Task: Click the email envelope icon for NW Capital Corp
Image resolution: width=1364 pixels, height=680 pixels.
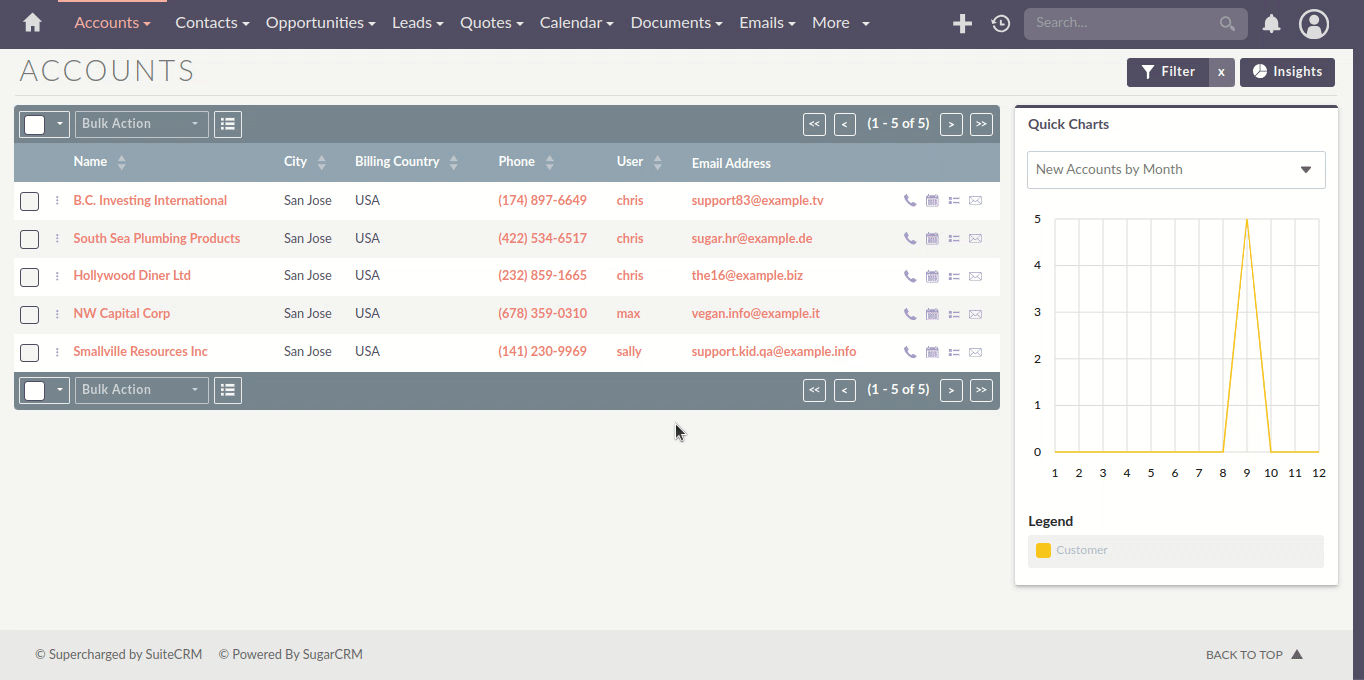Action: pos(975,314)
